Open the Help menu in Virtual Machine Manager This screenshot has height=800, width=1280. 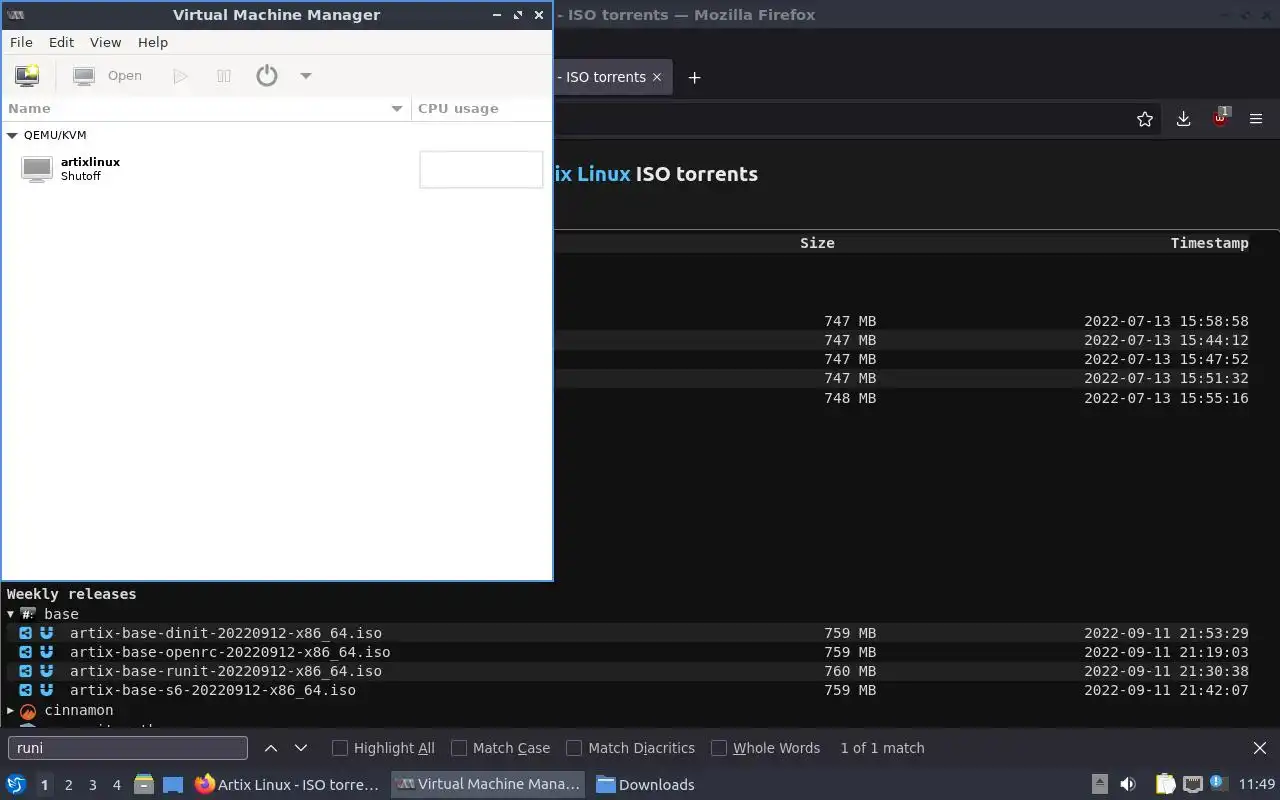[153, 42]
